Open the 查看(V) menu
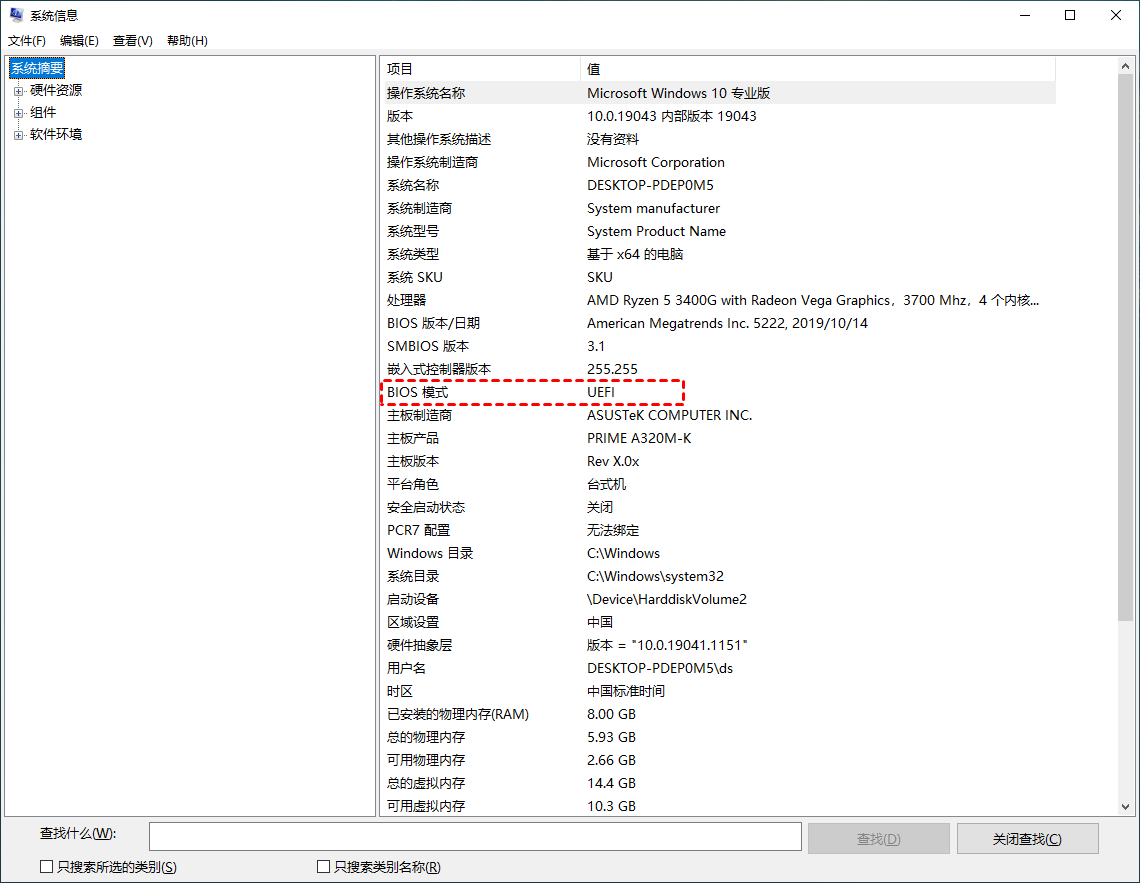The height and width of the screenshot is (883, 1140). 132,41
